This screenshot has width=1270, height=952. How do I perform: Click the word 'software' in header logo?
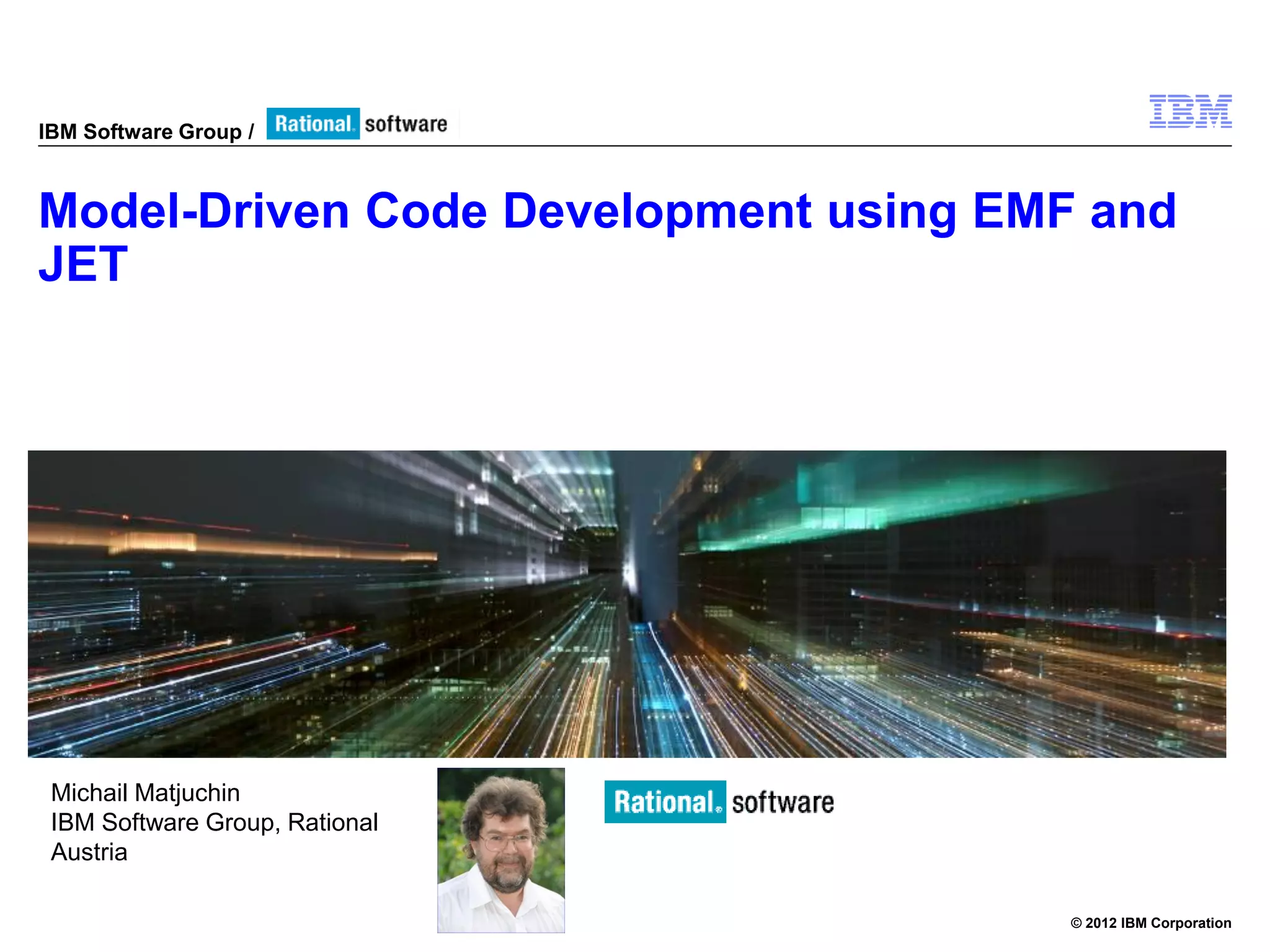pos(406,124)
